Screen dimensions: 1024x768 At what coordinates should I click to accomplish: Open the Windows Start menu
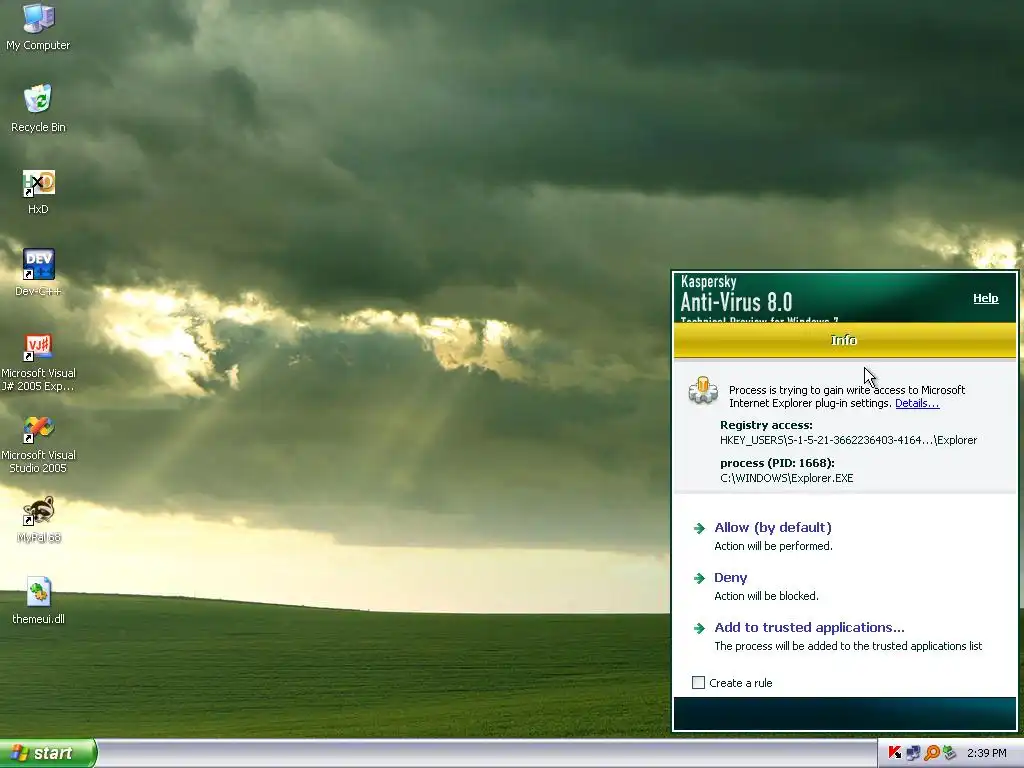click(x=48, y=753)
